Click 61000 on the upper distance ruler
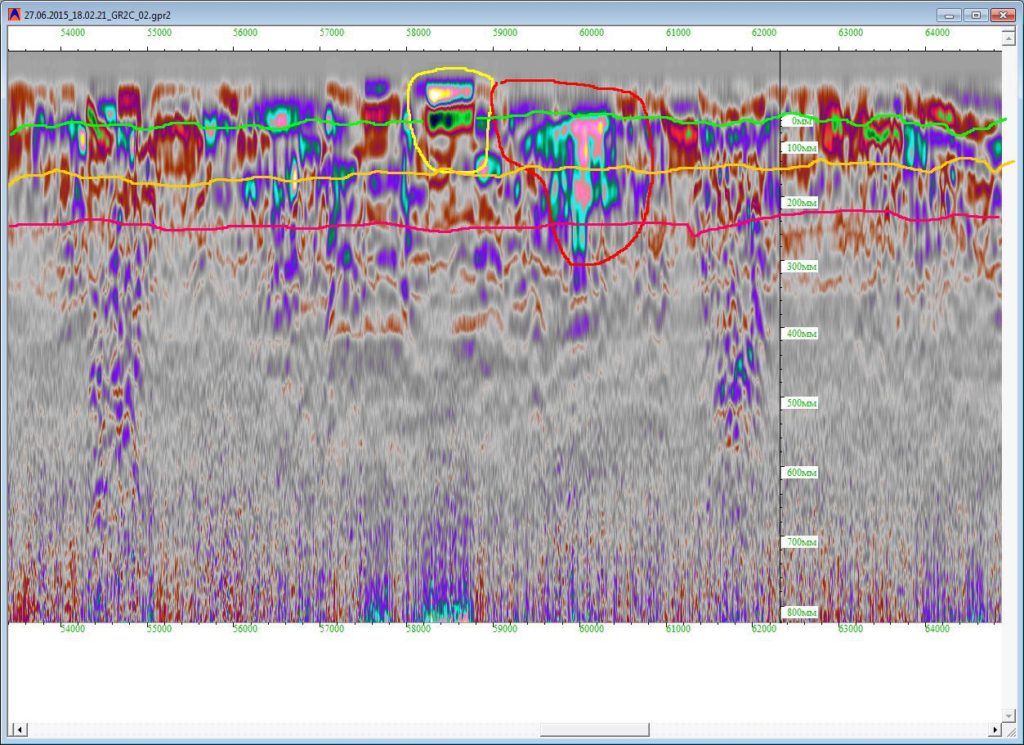 tap(678, 33)
